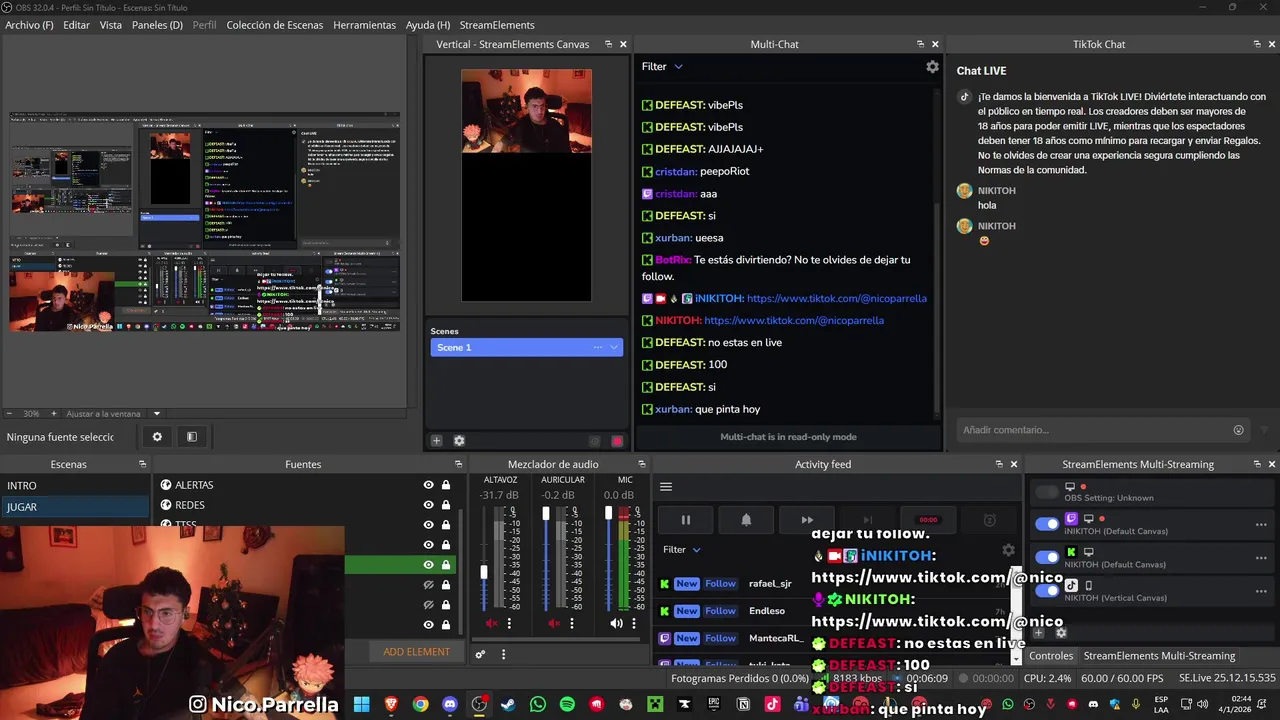Skip alert with fast-forward button in Activity feed

(807, 520)
